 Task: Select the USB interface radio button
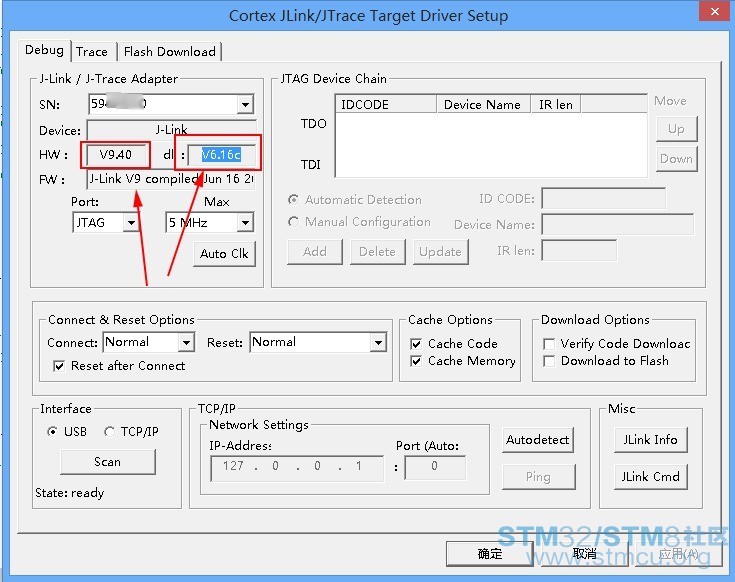pyautogui.click(x=52, y=432)
